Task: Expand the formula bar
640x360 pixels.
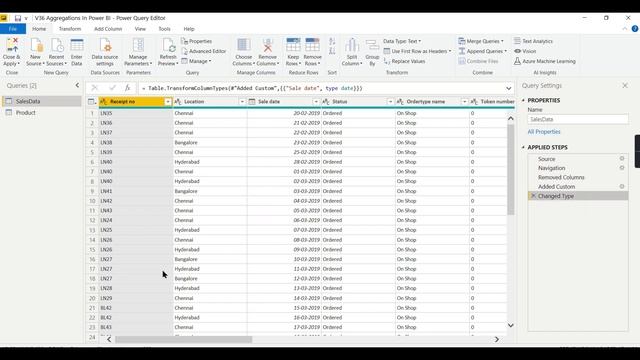Action: [x=509, y=88]
